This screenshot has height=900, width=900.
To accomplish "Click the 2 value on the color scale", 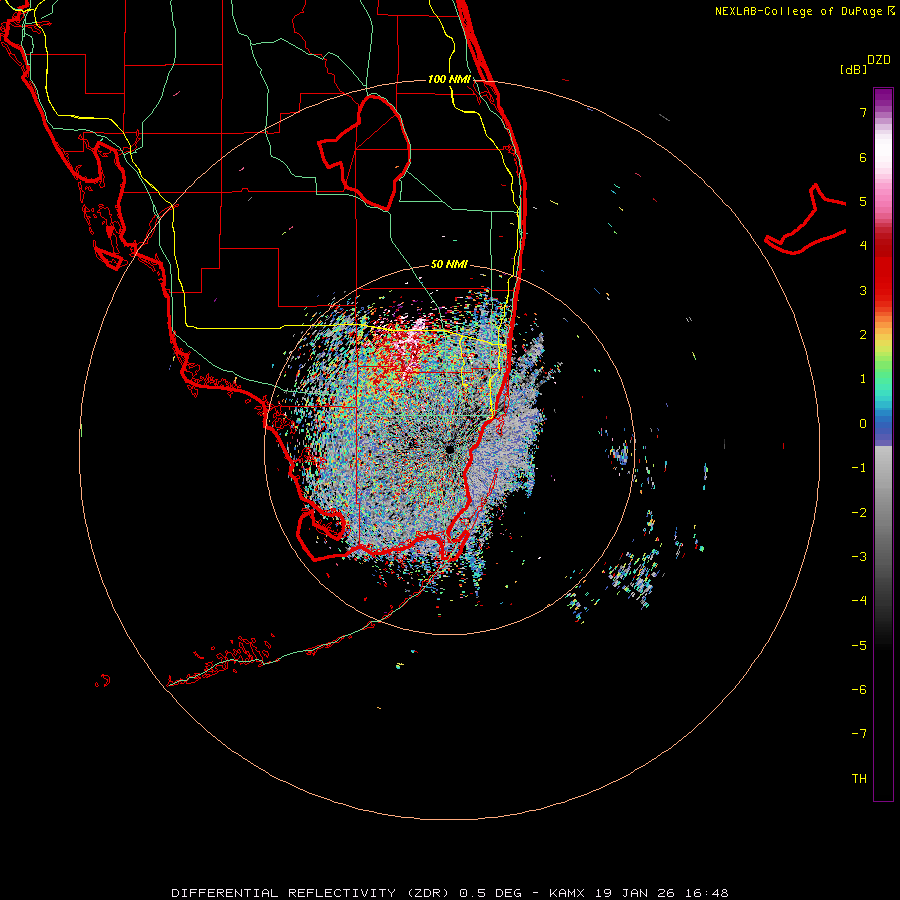I will 863,335.
